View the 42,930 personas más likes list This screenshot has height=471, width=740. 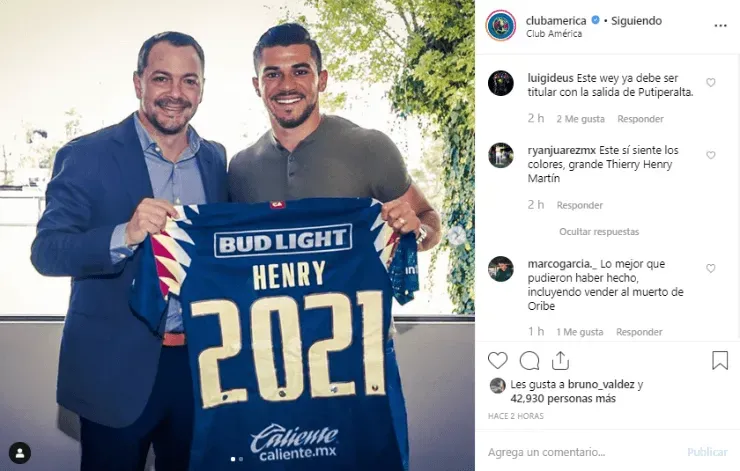tap(563, 399)
